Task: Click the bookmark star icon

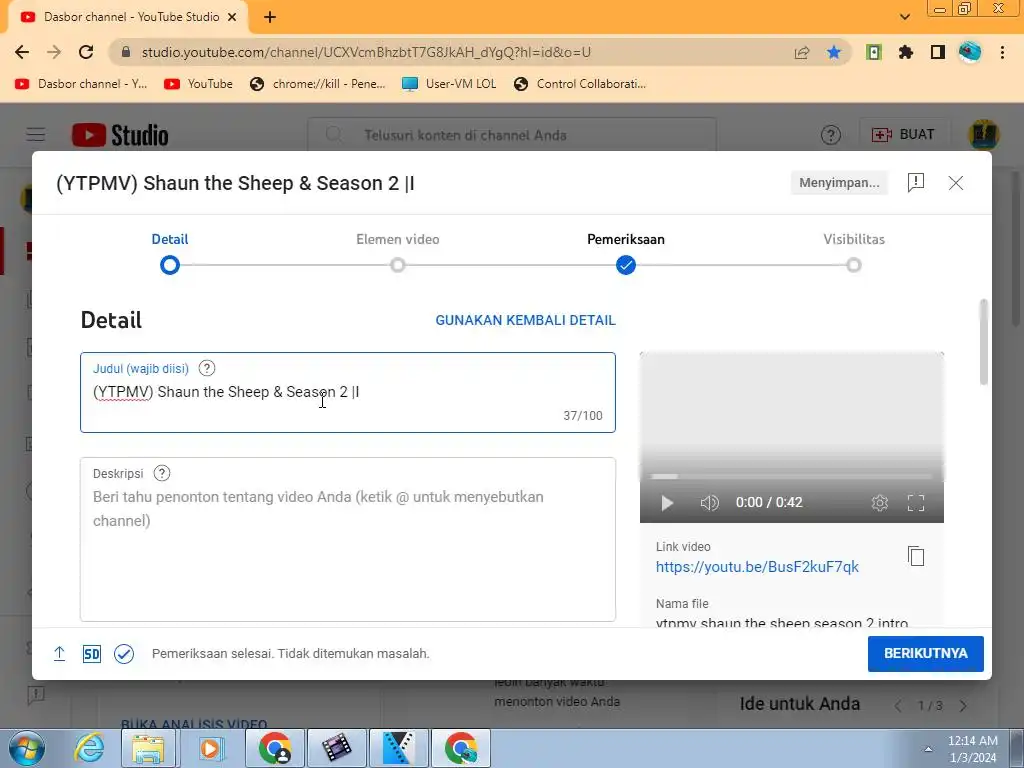Action: click(834, 52)
